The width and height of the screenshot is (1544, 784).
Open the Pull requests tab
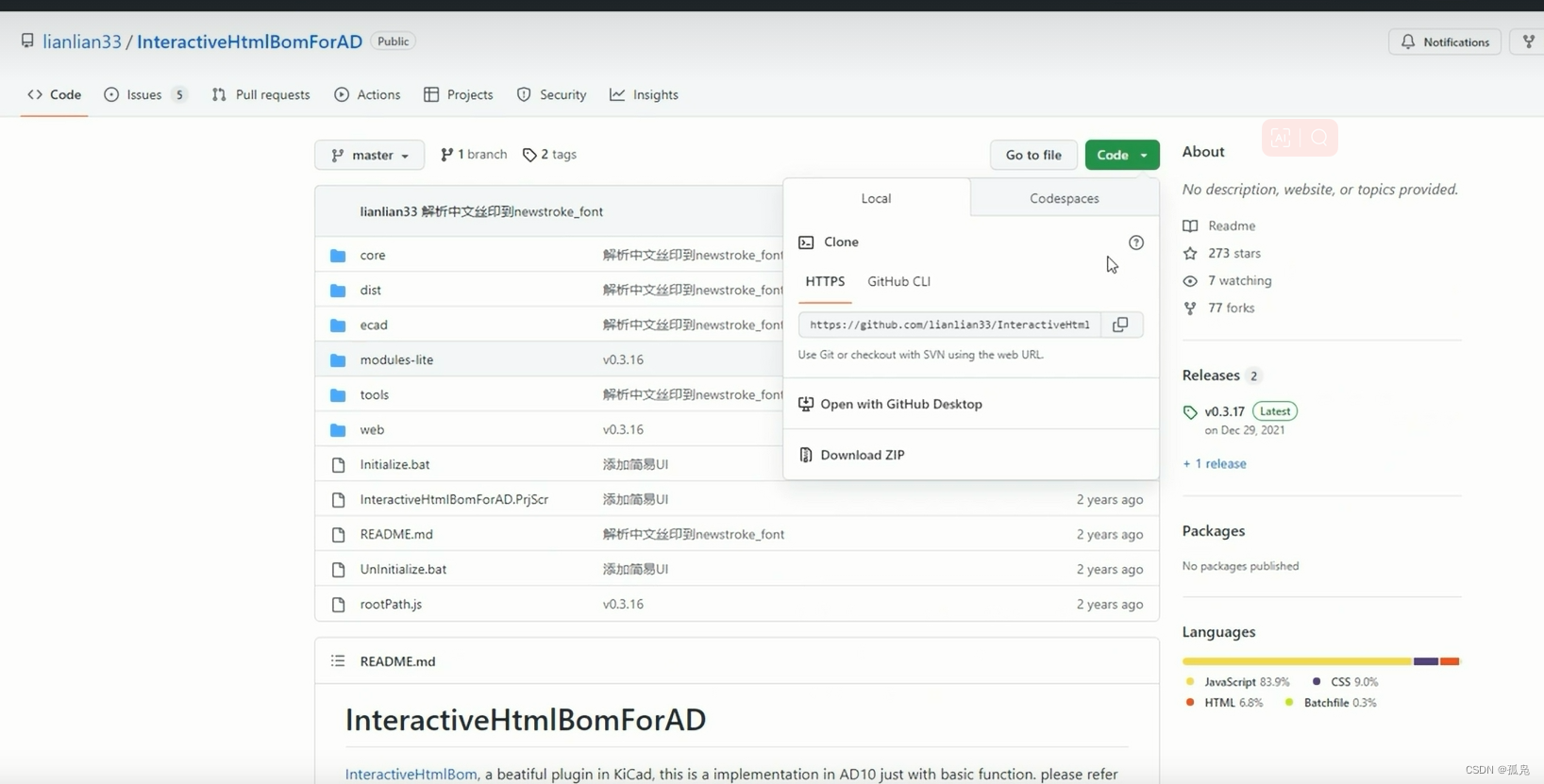pos(261,94)
